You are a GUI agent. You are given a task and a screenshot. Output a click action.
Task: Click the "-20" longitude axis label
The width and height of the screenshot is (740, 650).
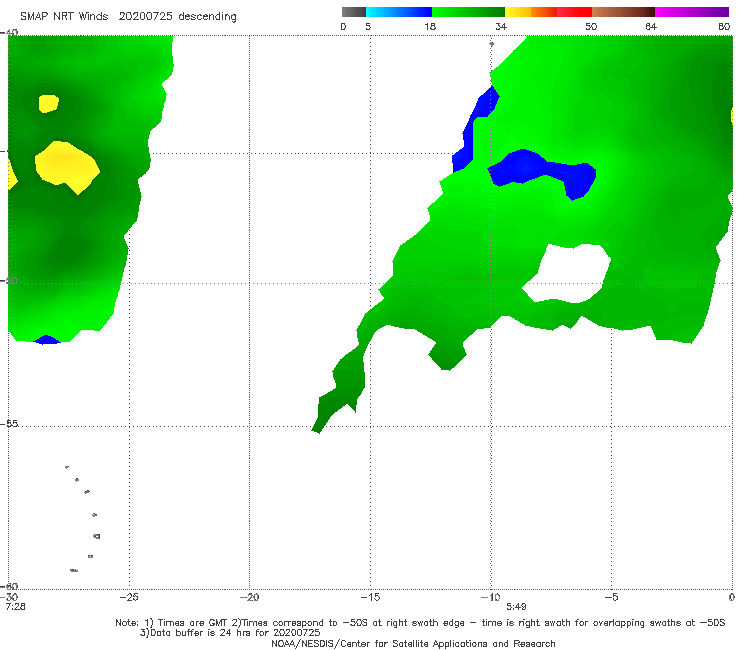tap(249, 597)
